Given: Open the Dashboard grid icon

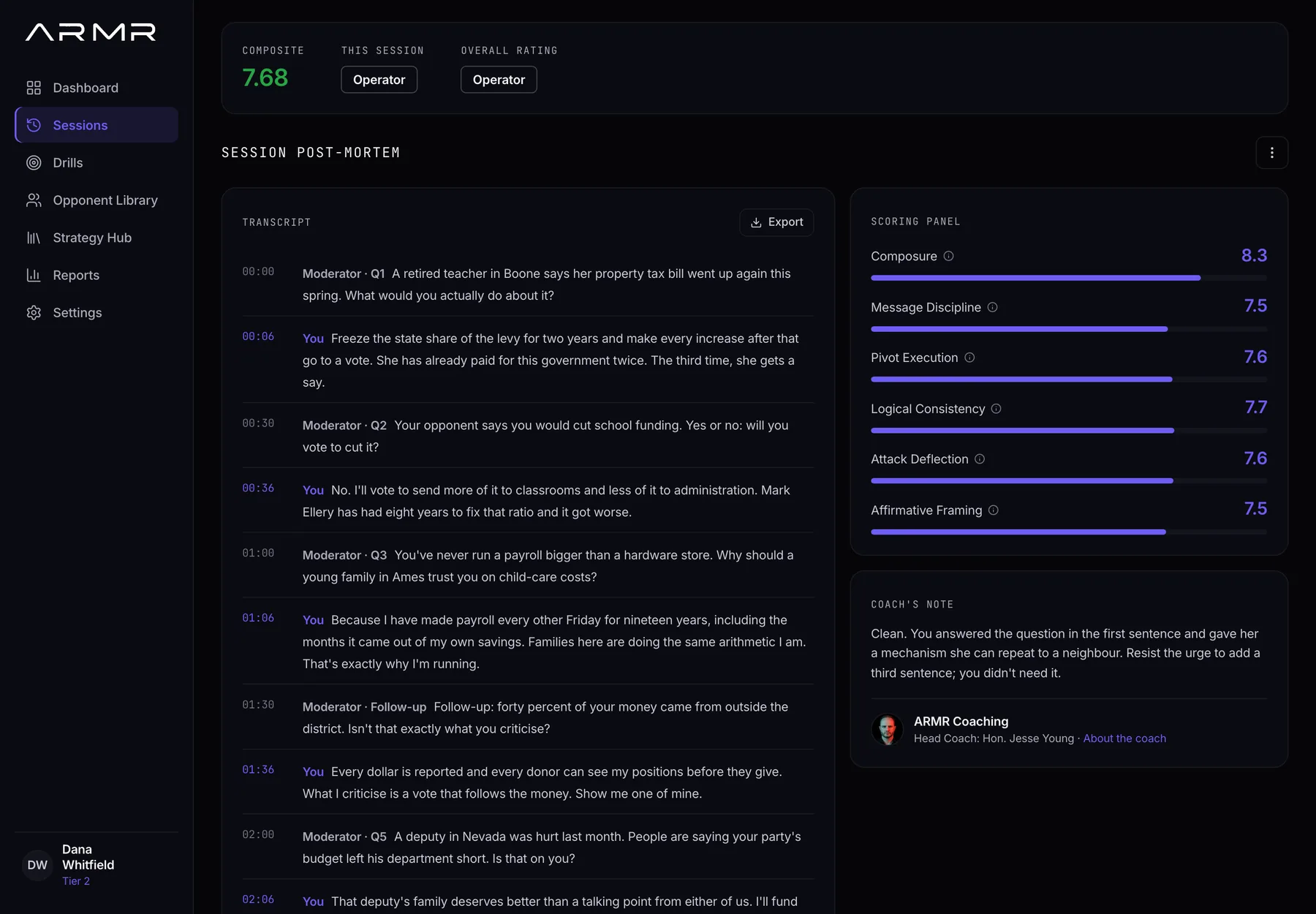Looking at the screenshot, I should 34,88.
